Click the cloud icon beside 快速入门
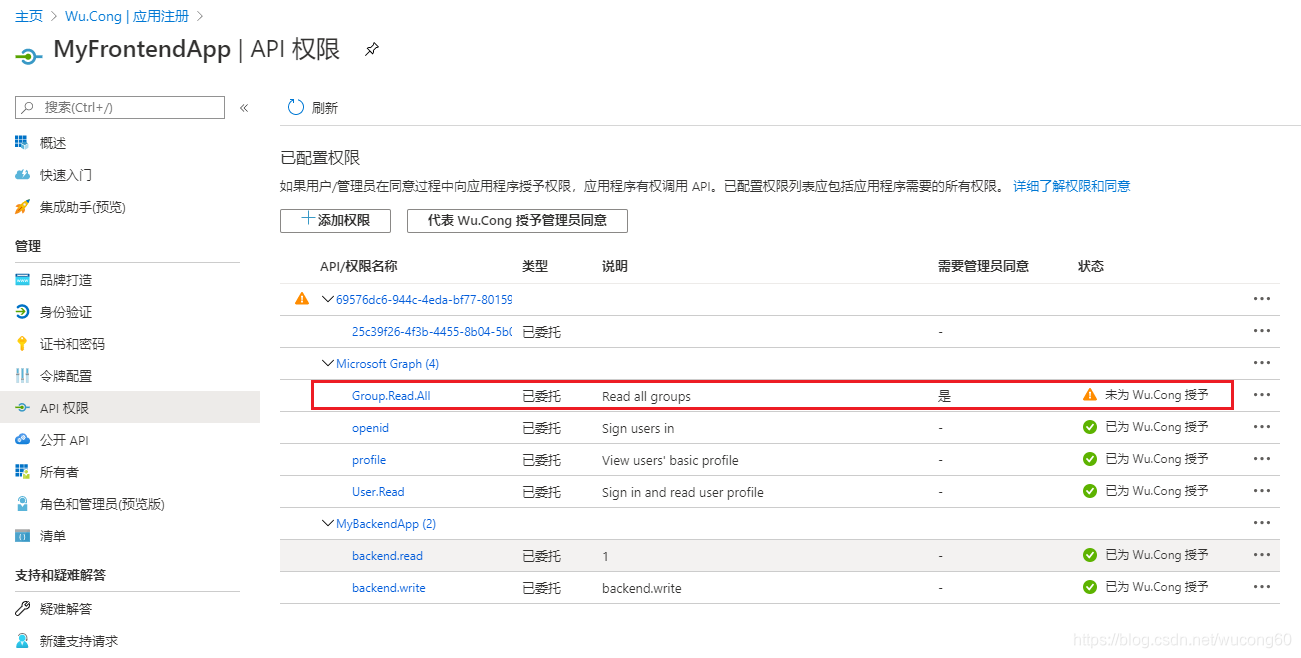1301x658 pixels. point(22,175)
